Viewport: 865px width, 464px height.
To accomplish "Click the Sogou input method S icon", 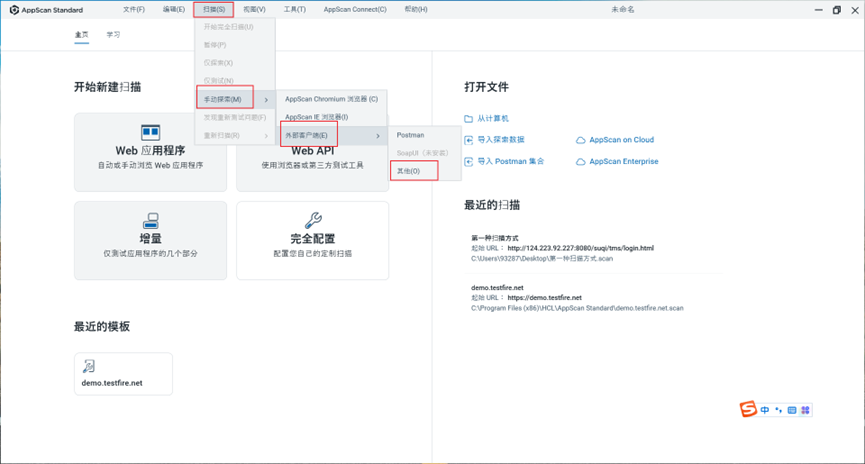I will (x=748, y=409).
